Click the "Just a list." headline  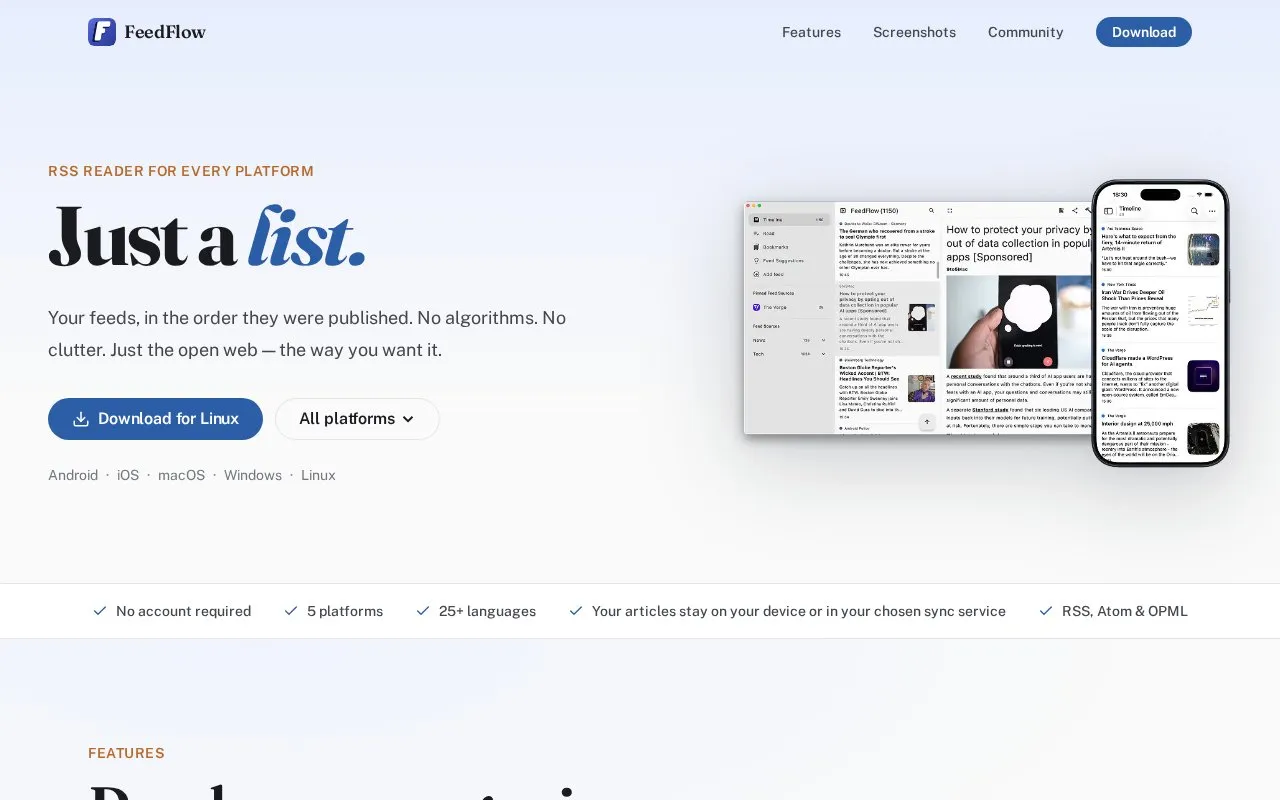207,237
